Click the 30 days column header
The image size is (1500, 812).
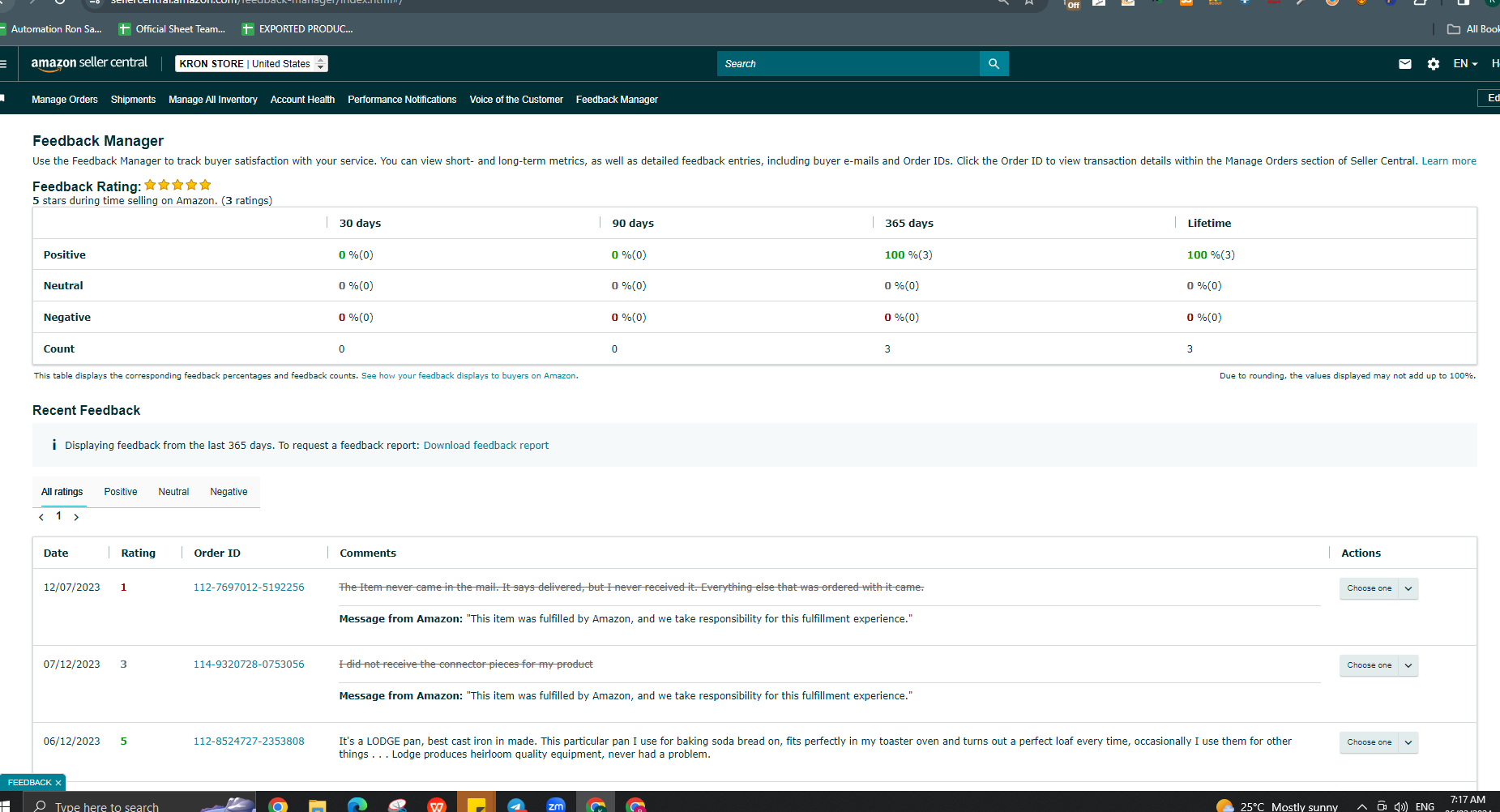click(x=360, y=224)
